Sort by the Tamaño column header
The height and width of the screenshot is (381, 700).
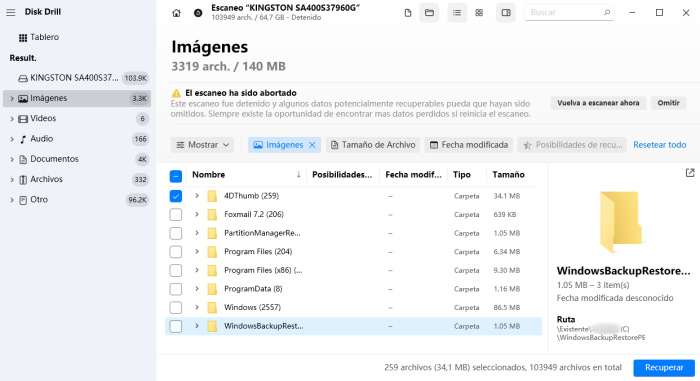508,175
